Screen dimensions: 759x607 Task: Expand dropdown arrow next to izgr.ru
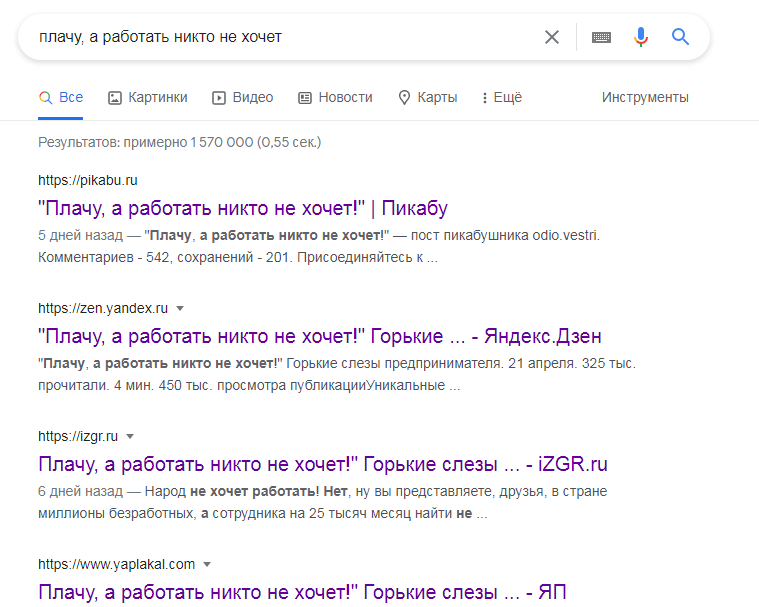[x=129, y=436]
